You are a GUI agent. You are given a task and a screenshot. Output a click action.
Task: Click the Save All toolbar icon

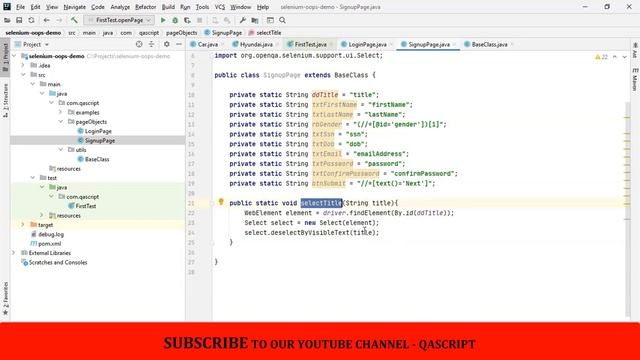[x=19, y=20]
